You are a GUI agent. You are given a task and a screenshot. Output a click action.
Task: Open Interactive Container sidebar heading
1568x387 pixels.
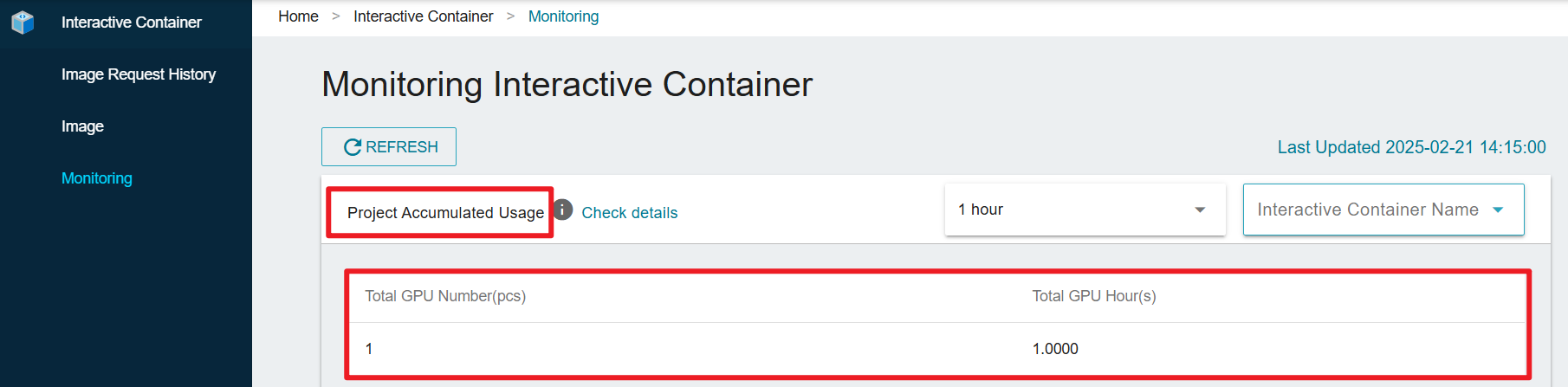coord(132,23)
